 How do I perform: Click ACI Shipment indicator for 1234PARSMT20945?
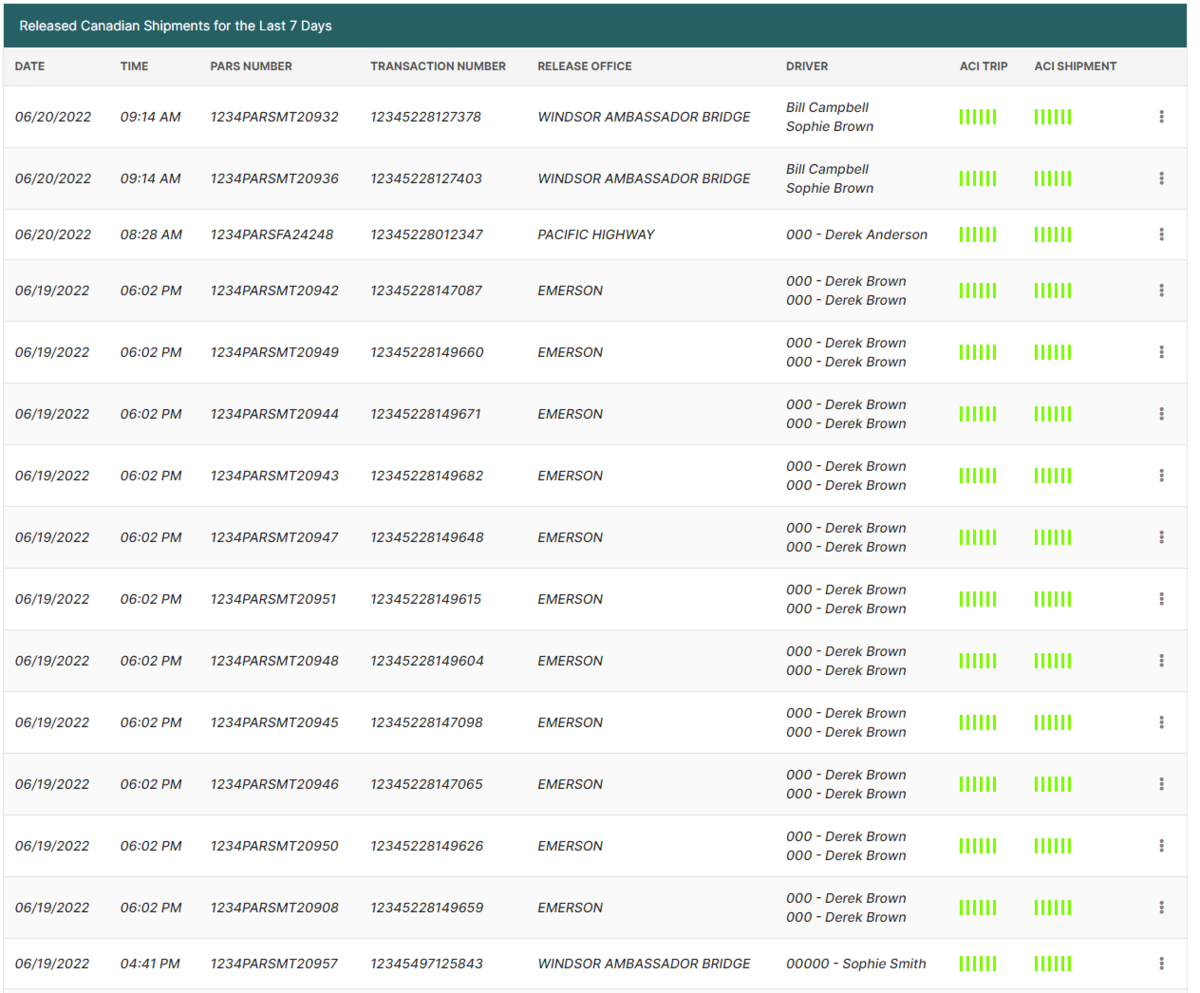pyautogui.click(x=1052, y=723)
